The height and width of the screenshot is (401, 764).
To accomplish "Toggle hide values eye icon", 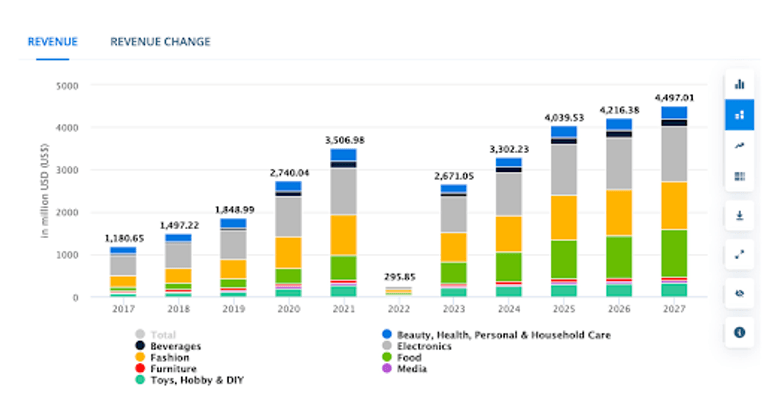I will tap(739, 293).
